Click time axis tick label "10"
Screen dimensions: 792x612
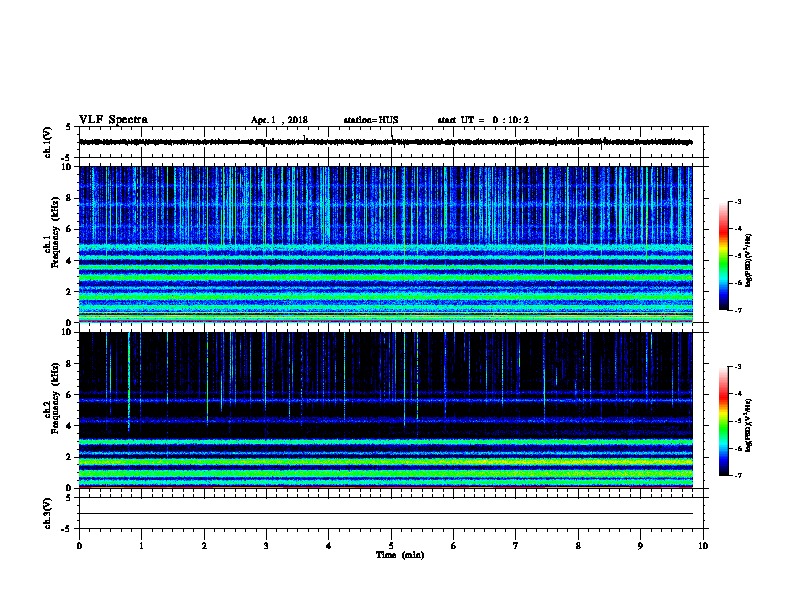point(703,546)
